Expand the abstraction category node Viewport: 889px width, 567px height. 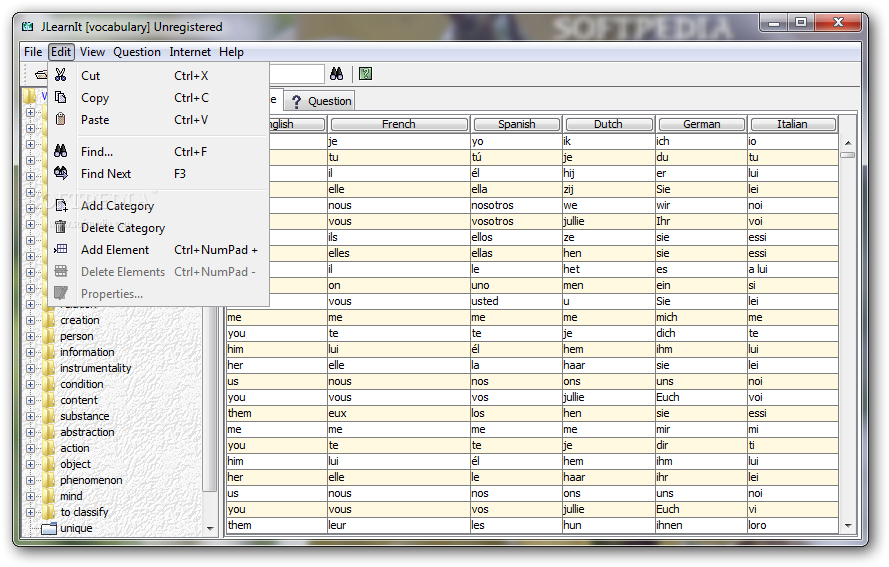pos(30,432)
